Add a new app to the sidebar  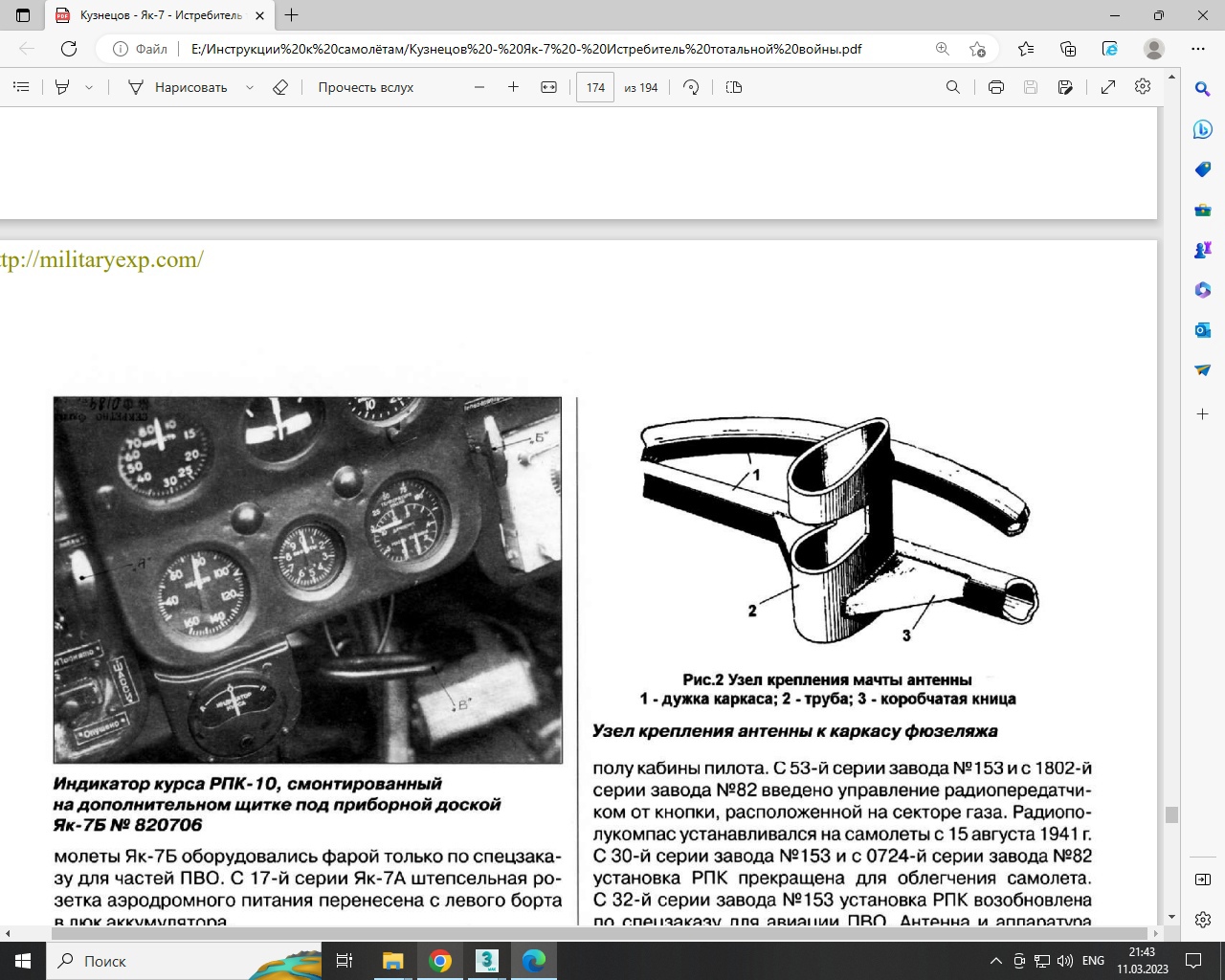pos(1203,414)
